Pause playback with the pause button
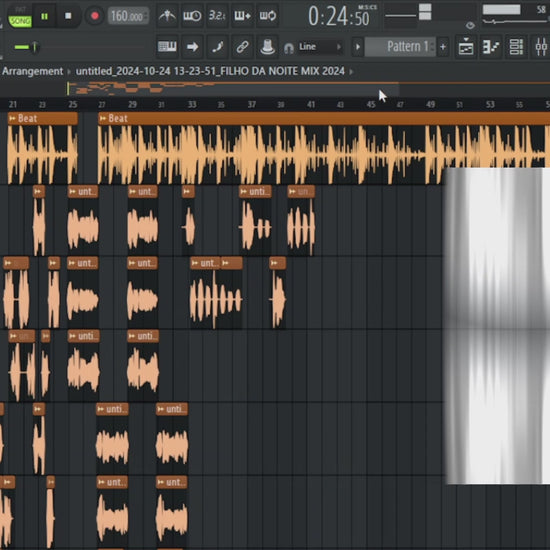Image resolution: width=550 pixels, height=550 pixels. point(45,16)
